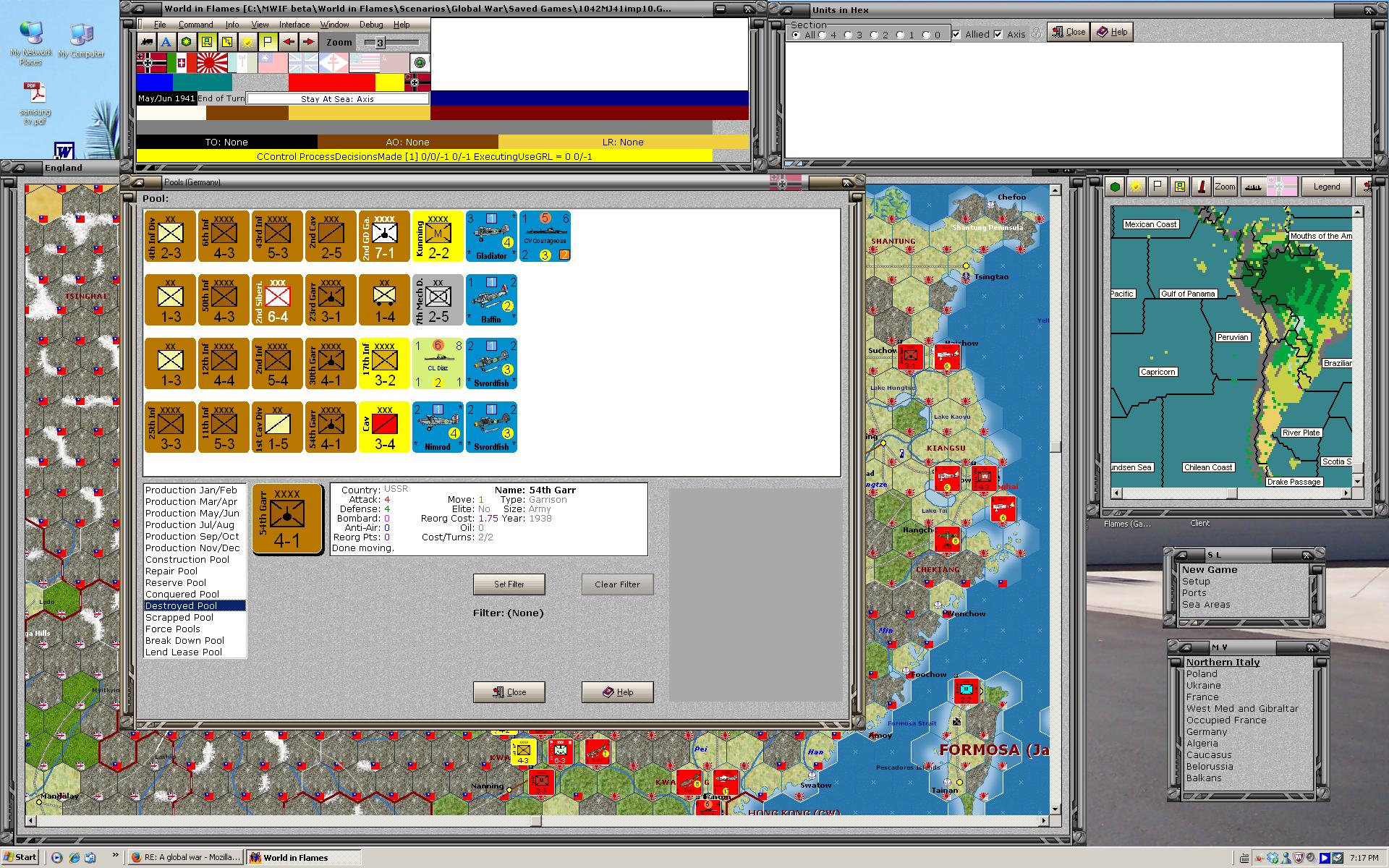Screen dimensions: 1389x868
Task: Select section 3 radio button
Action: click(848, 35)
